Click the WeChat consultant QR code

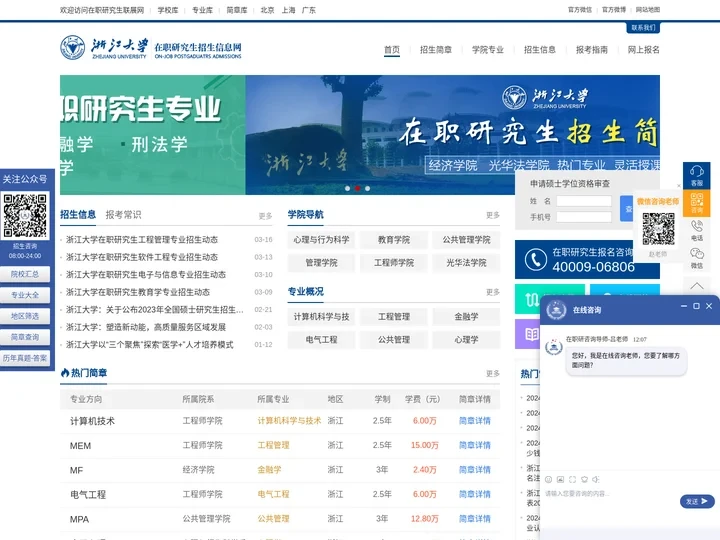pos(658,228)
